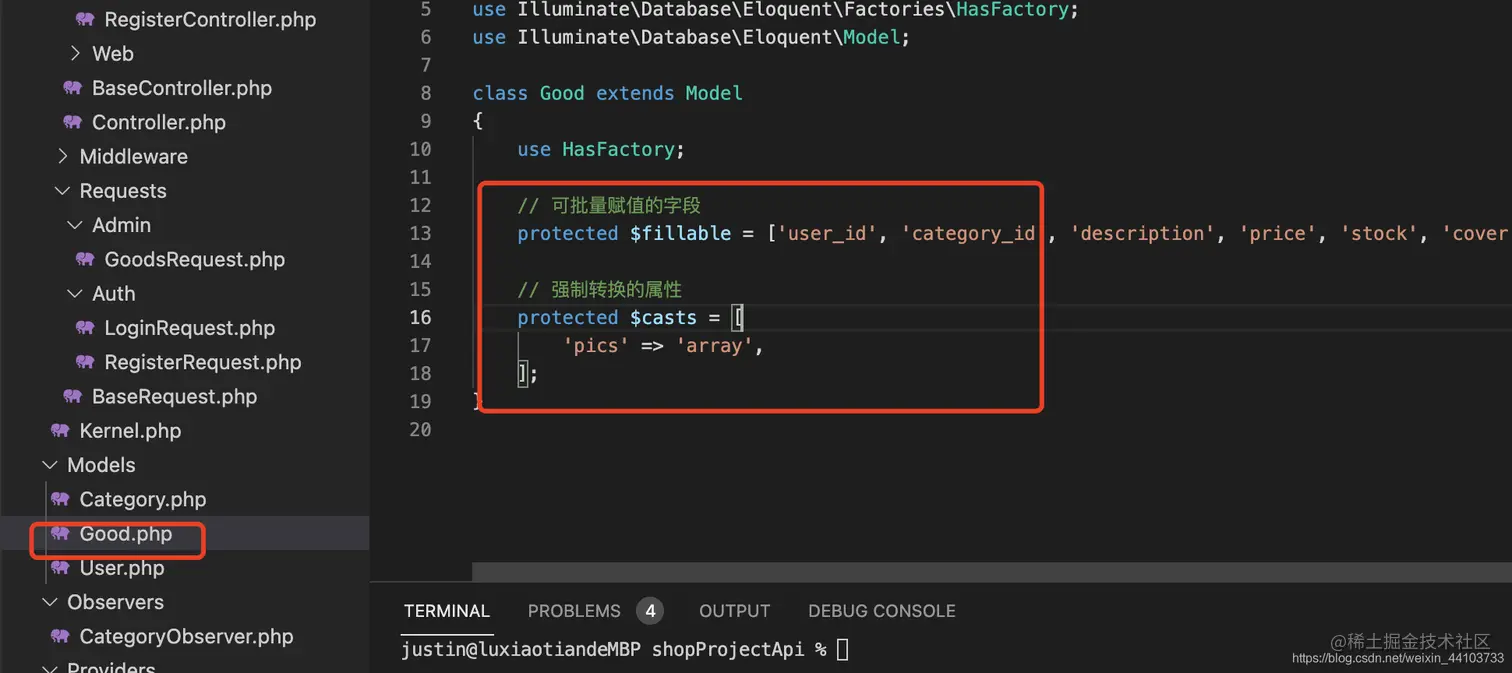Screen dimensions: 1512x673
Task: Click the 'description' string in fillable array
Action: coord(1144,233)
